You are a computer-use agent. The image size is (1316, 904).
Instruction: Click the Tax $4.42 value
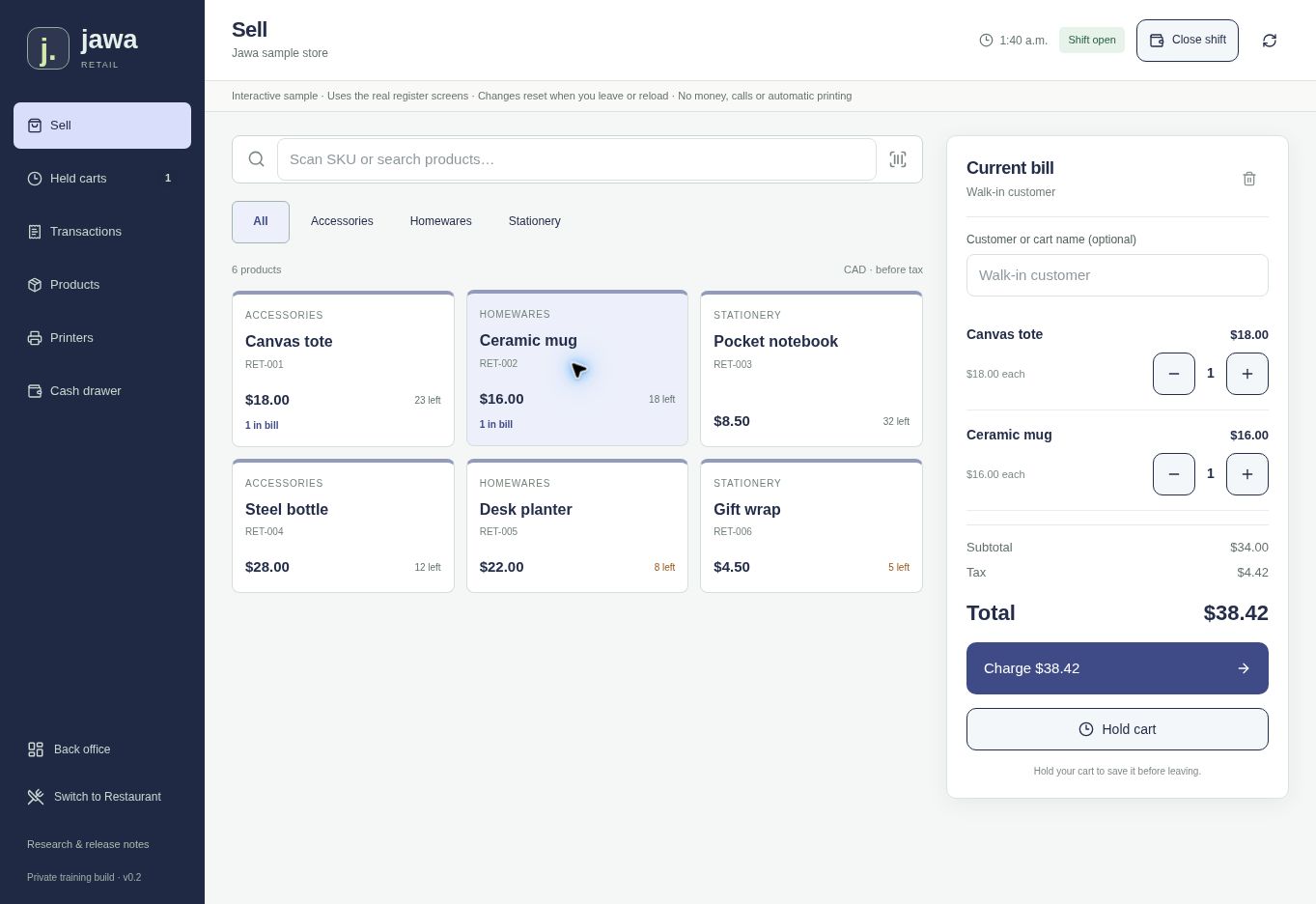tap(1252, 573)
